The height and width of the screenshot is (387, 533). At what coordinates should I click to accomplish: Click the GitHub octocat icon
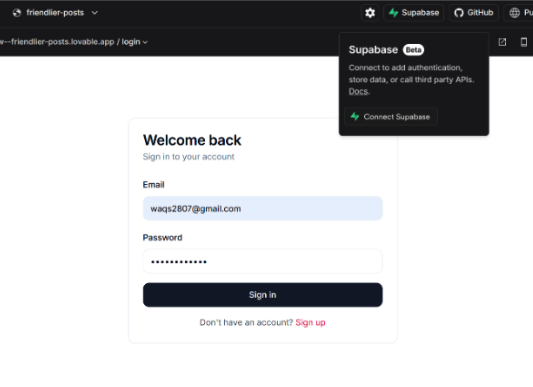[x=459, y=13]
